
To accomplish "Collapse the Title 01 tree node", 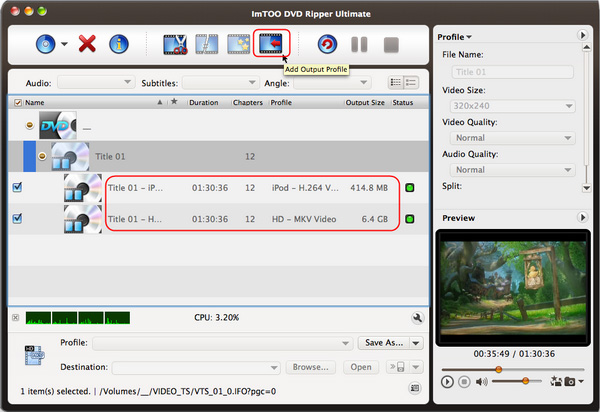I will (x=42, y=156).
